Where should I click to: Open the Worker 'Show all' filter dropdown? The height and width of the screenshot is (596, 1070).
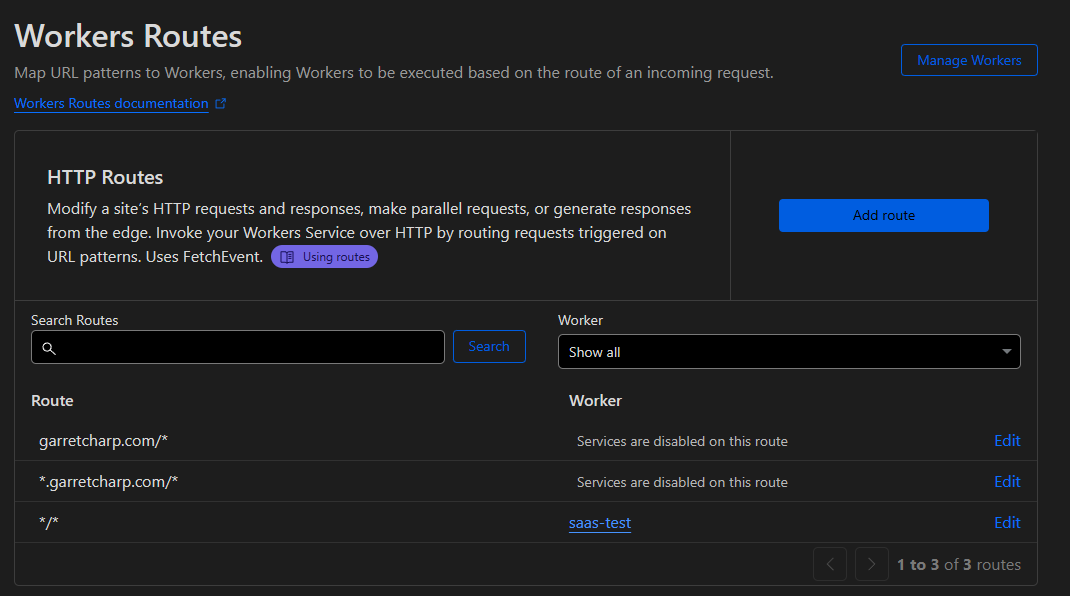coord(788,352)
